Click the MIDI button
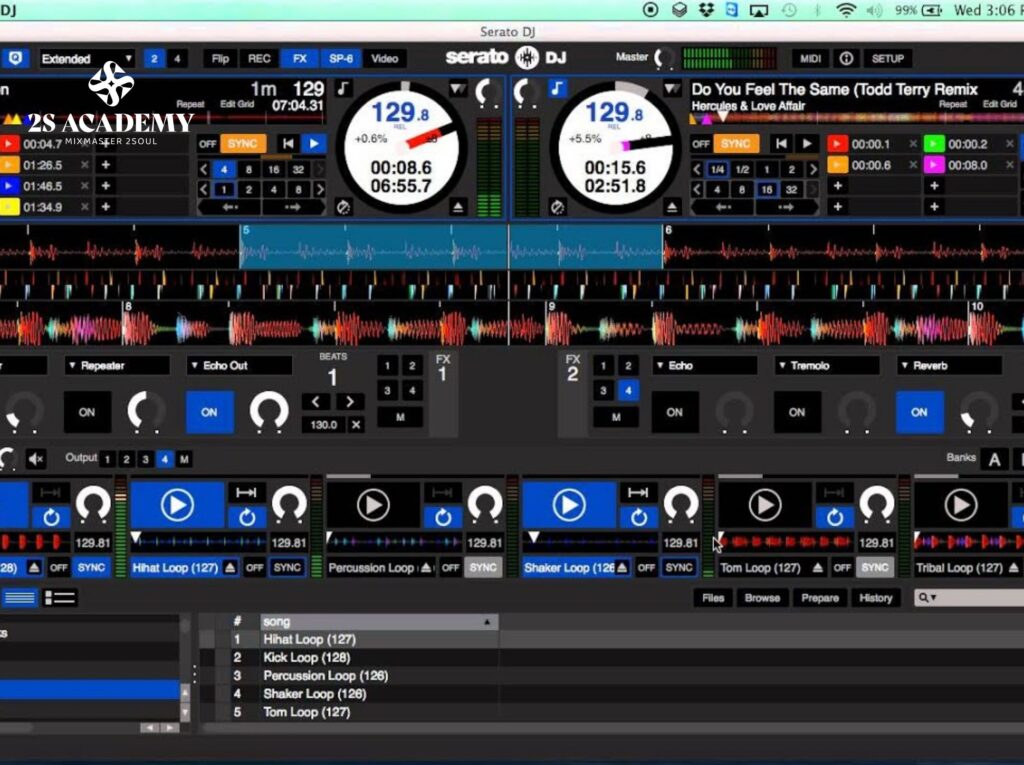The height and width of the screenshot is (765, 1024). click(810, 59)
